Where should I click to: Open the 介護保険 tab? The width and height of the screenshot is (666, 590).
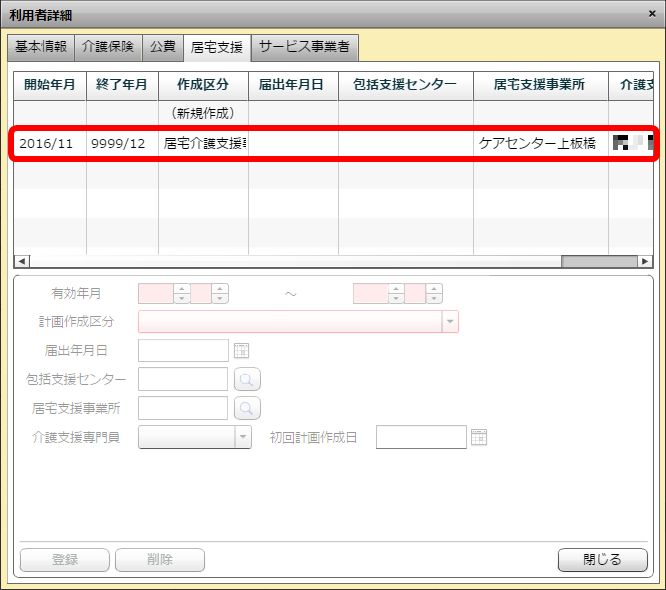(108, 47)
